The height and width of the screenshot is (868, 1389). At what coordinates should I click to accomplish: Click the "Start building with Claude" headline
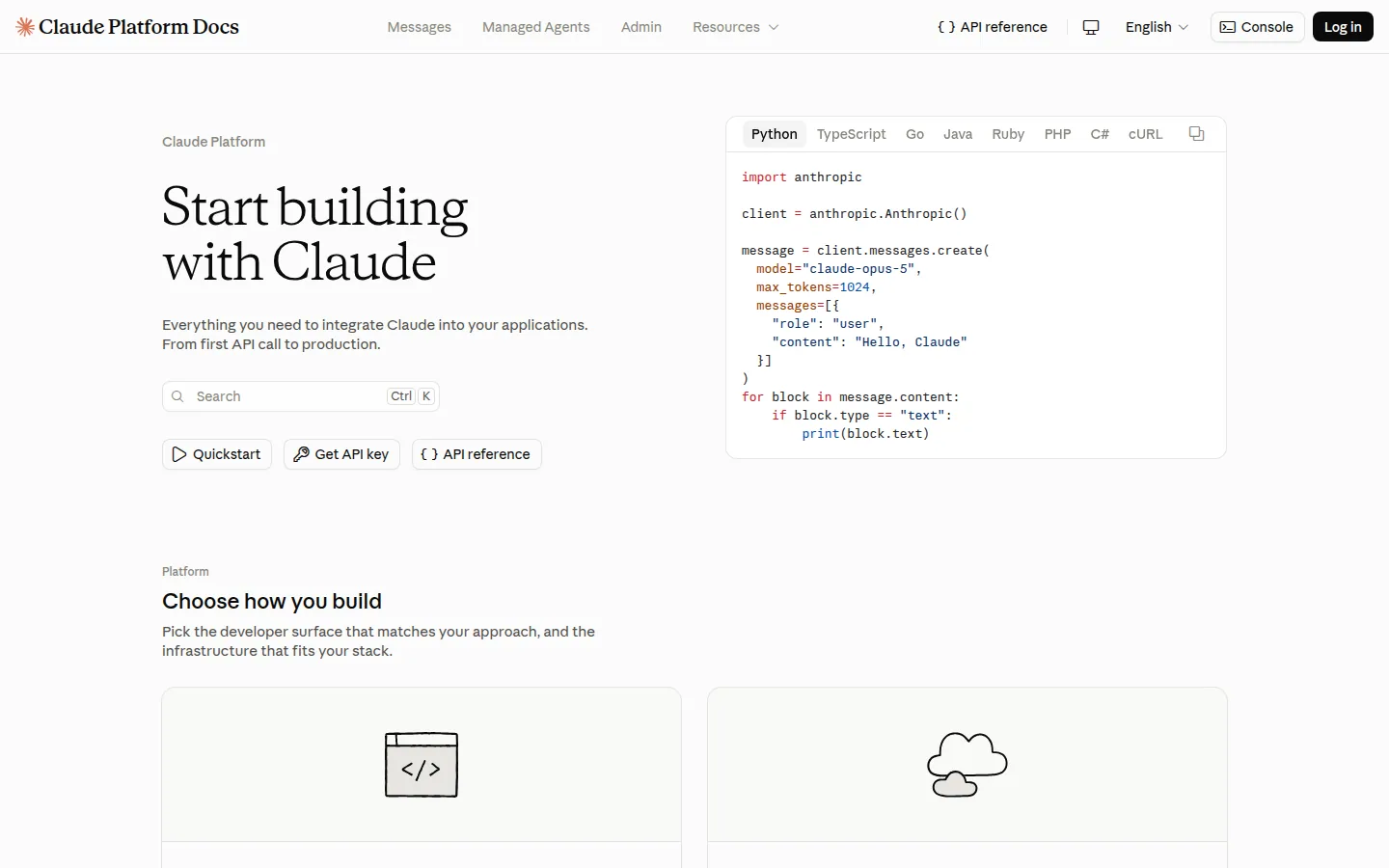(314, 234)
